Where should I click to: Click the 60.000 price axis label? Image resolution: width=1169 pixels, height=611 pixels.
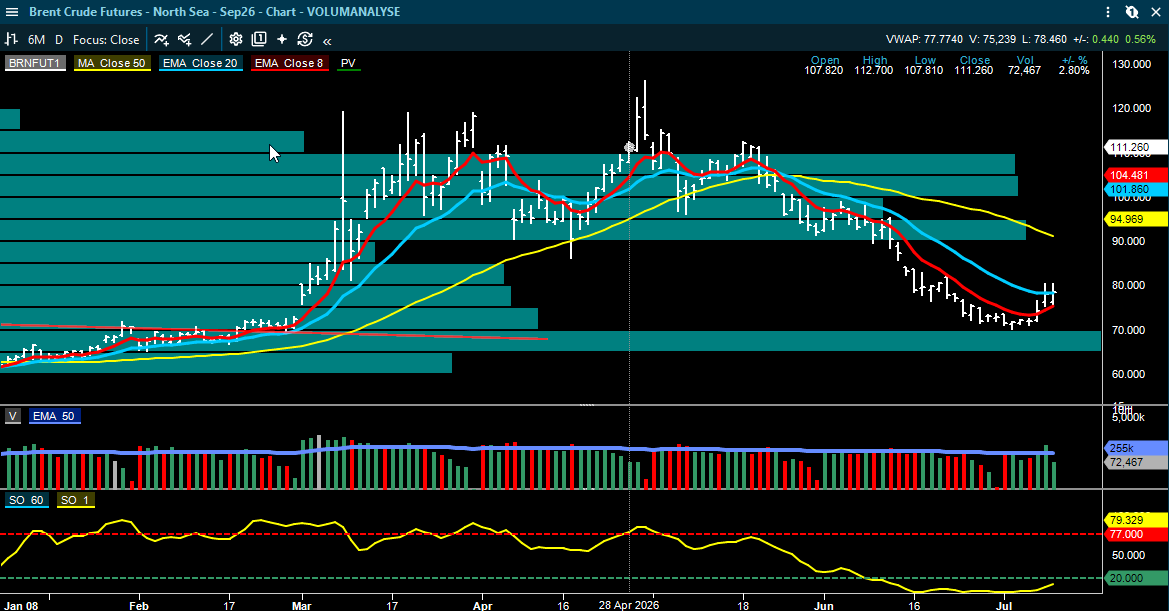click(x=1129, y=374)
